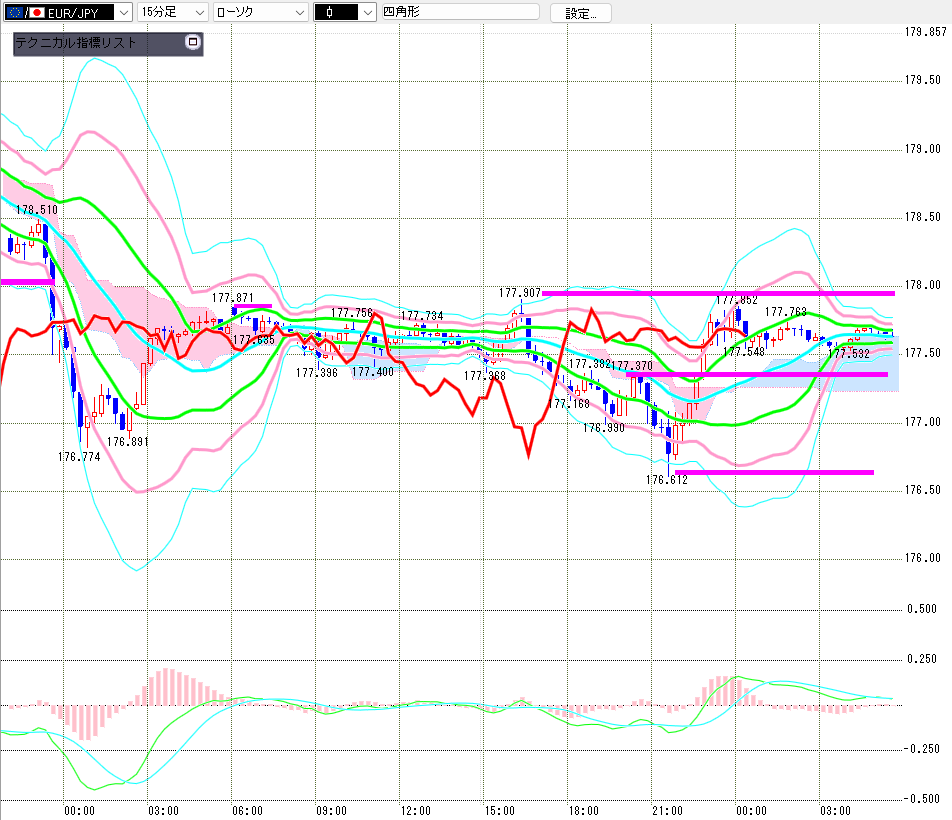The height and width of the screenshot is (820, 952).
Task: Click the 0.250 MACD axis label
Action: click(922, 659)
